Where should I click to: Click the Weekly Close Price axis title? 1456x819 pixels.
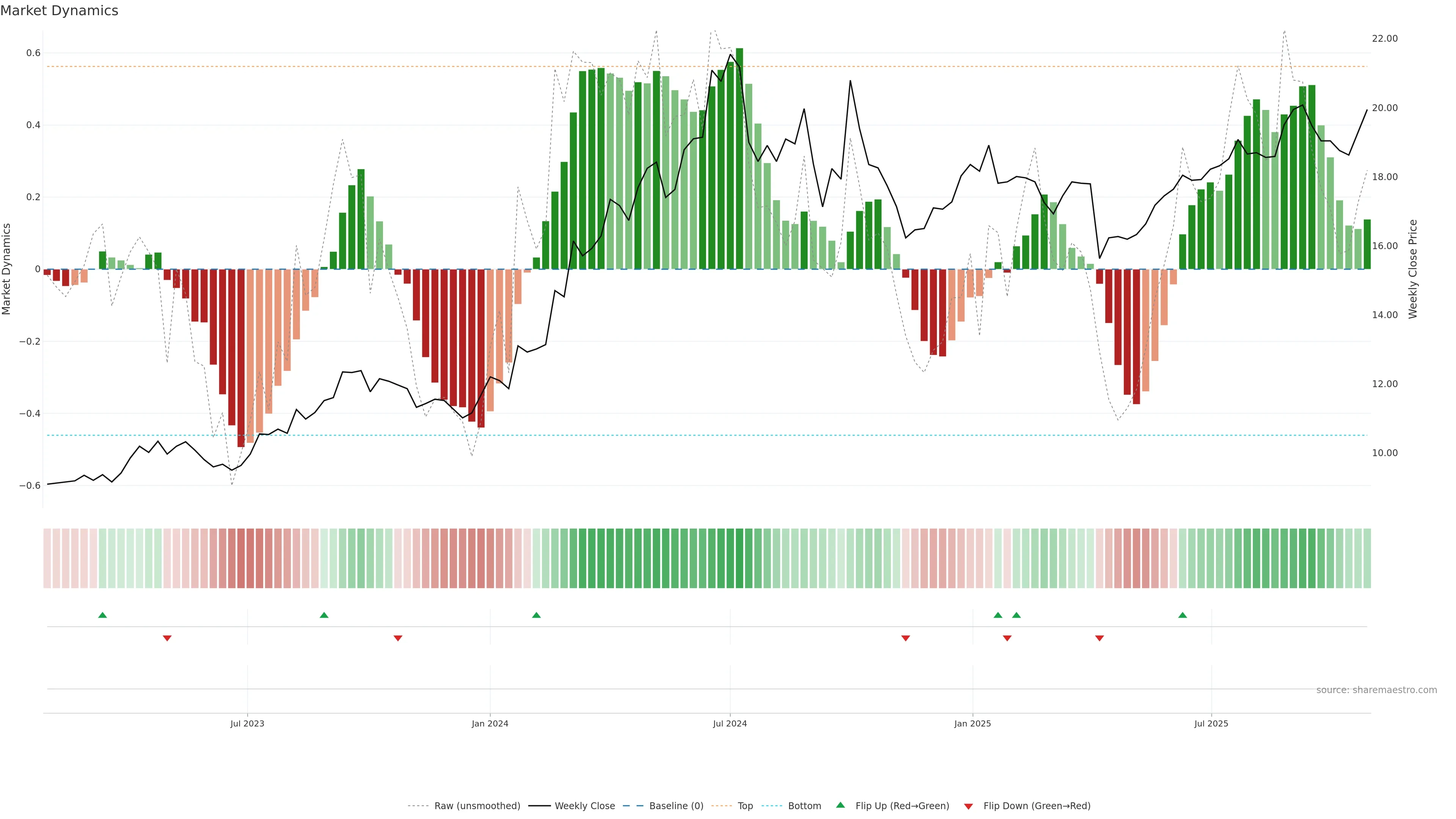[1412, 269]
